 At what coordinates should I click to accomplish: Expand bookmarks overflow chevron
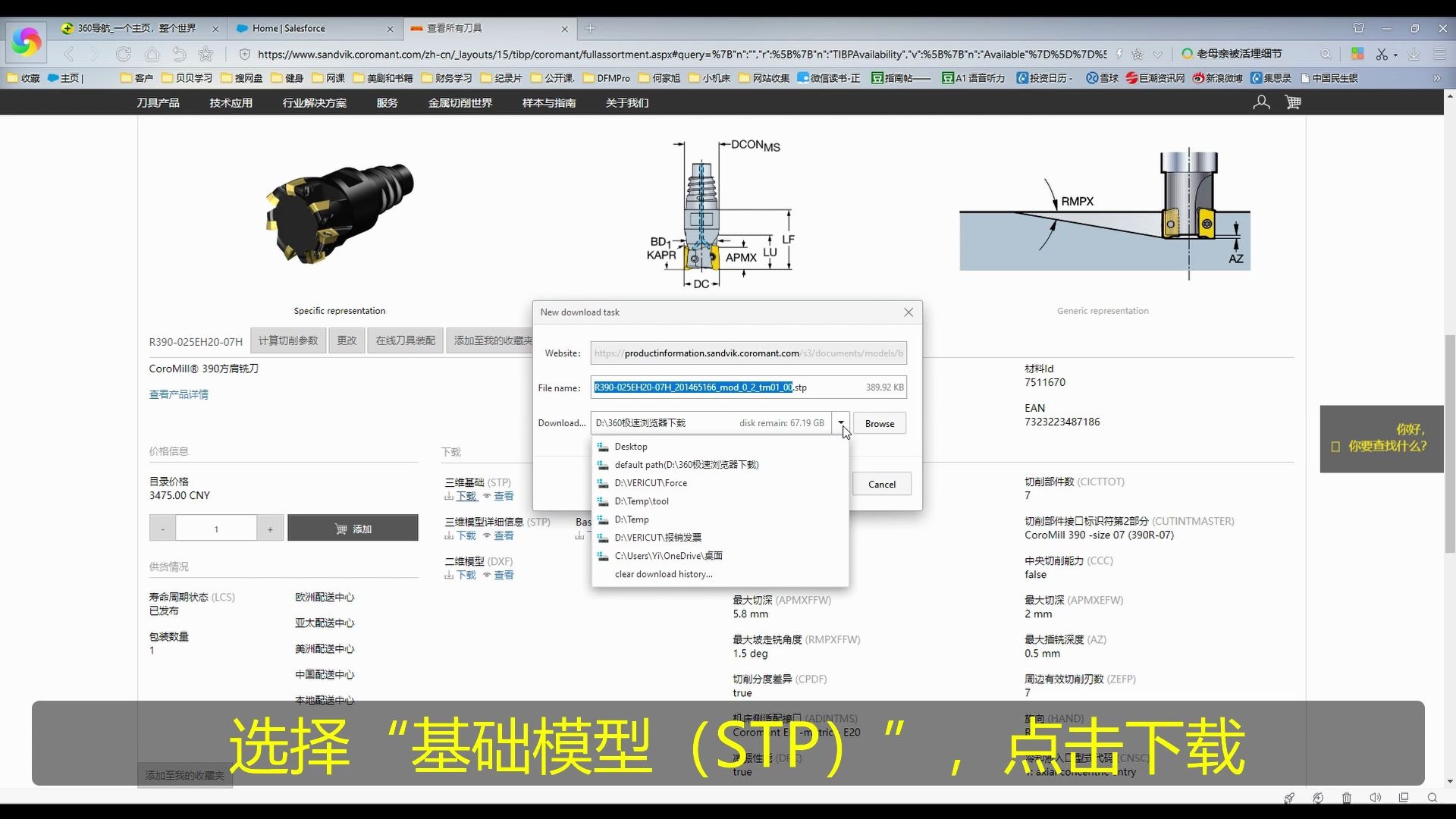point(1436,78)
